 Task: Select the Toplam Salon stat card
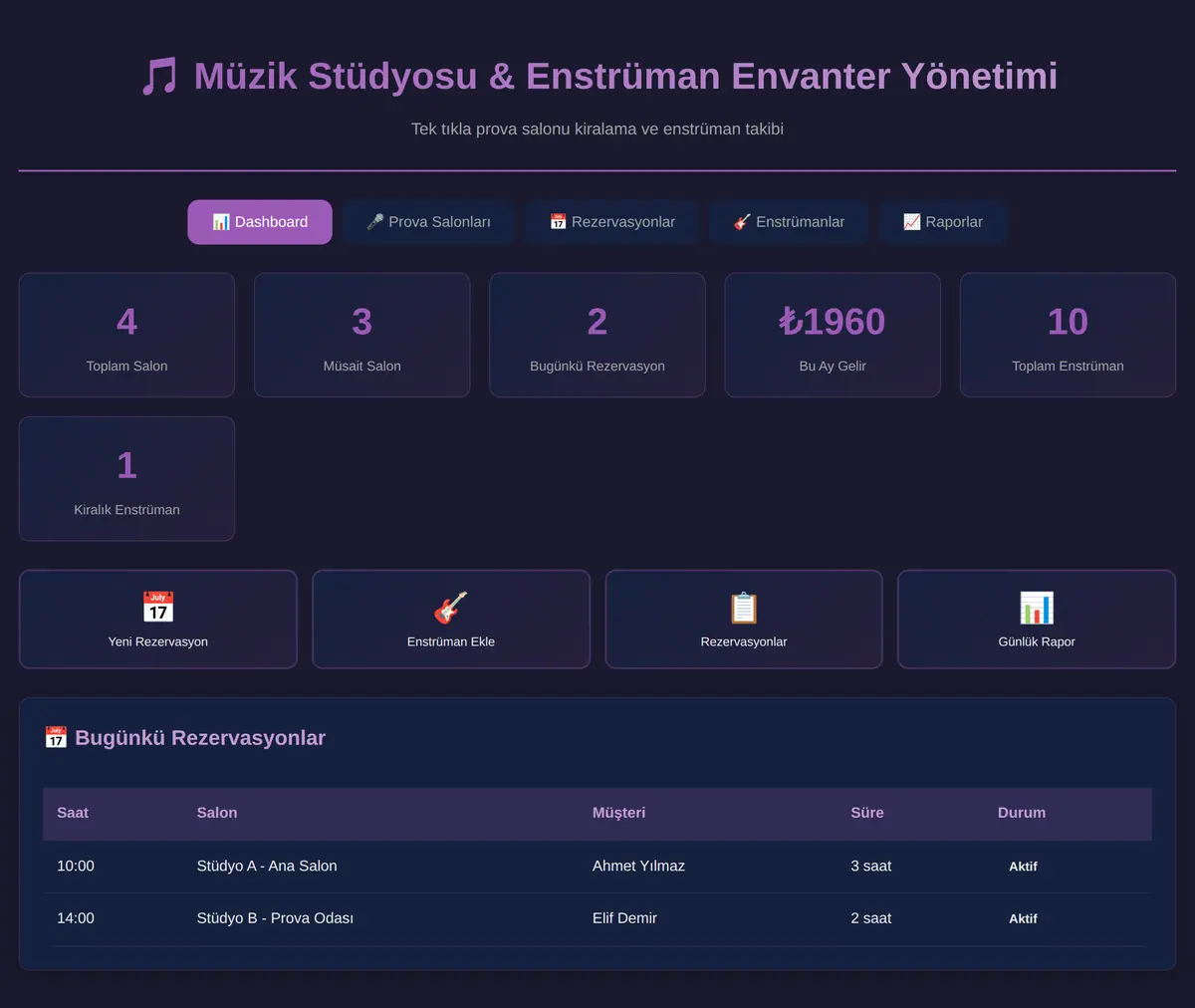(126, 335)
